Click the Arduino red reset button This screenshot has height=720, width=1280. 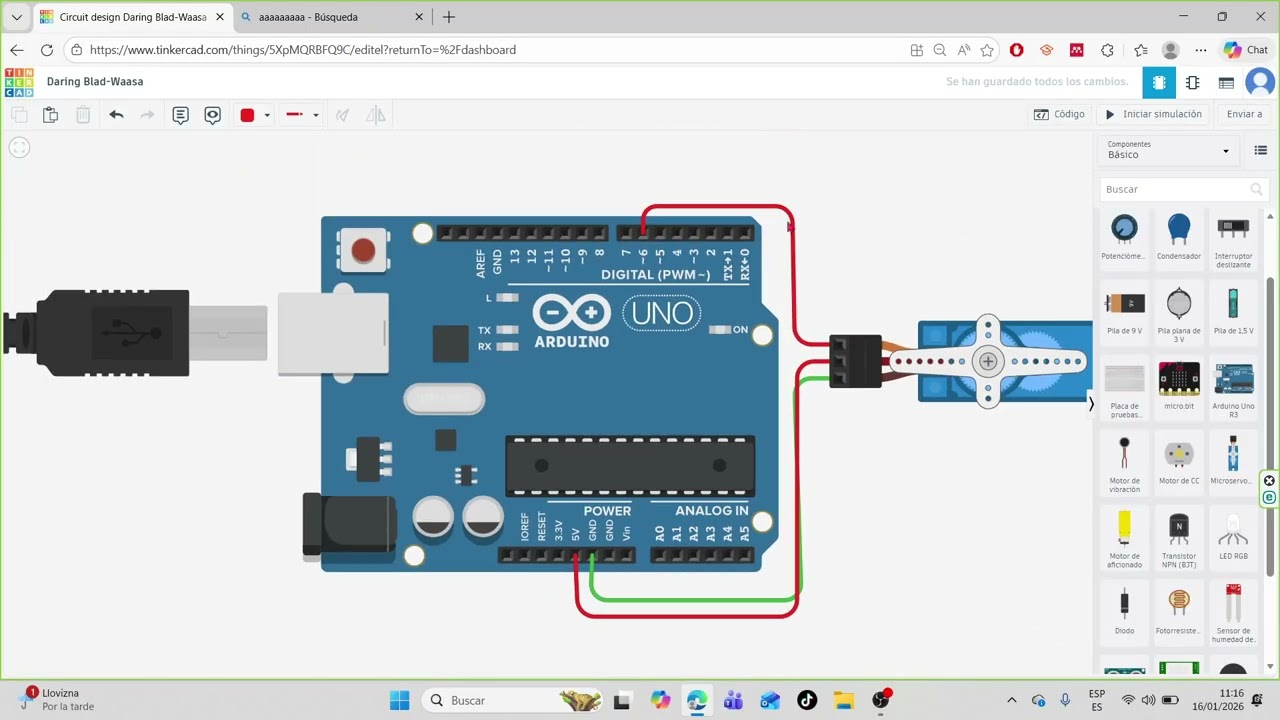click(363, 250)
